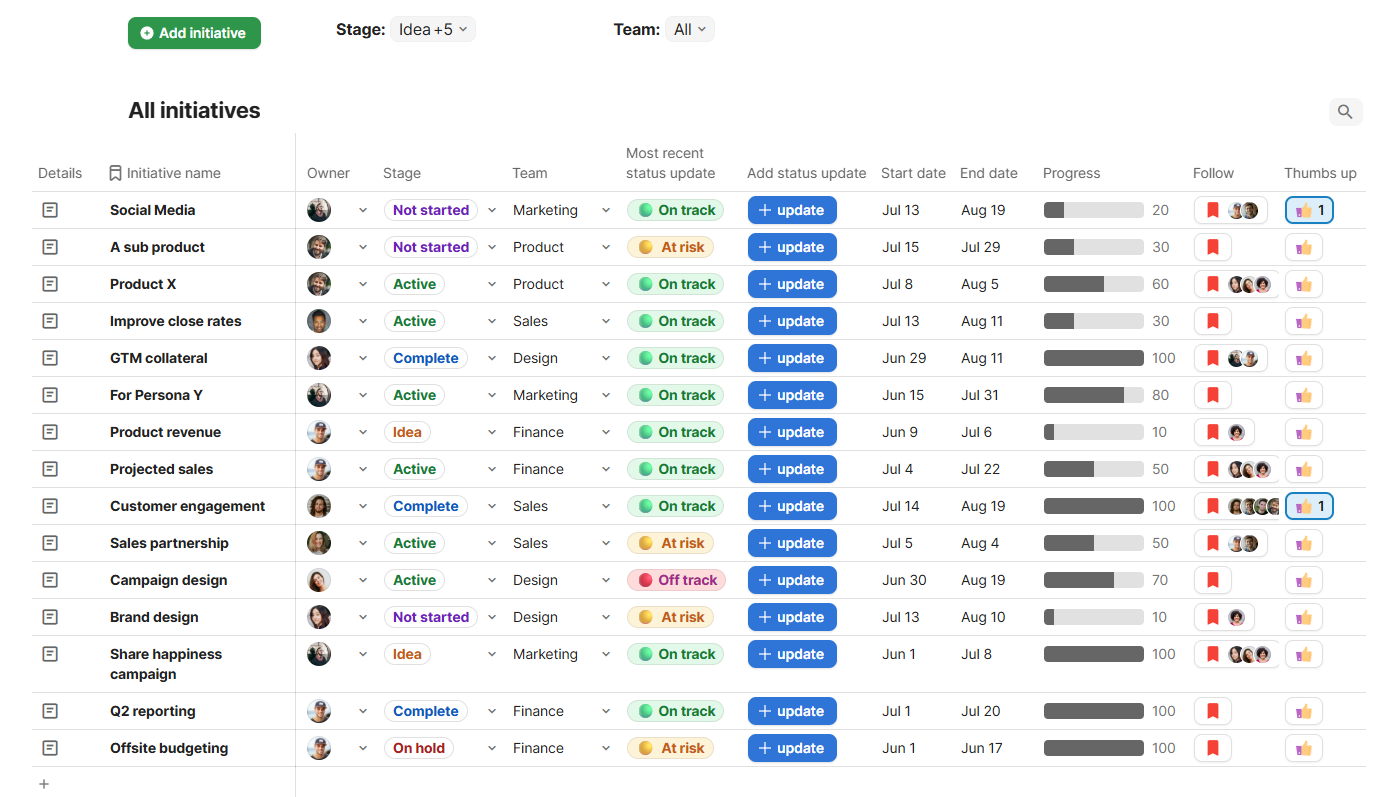The height and width of the screenshot is (797, 1378).
Task: Open the details icon for Product X
Action: 49,283
